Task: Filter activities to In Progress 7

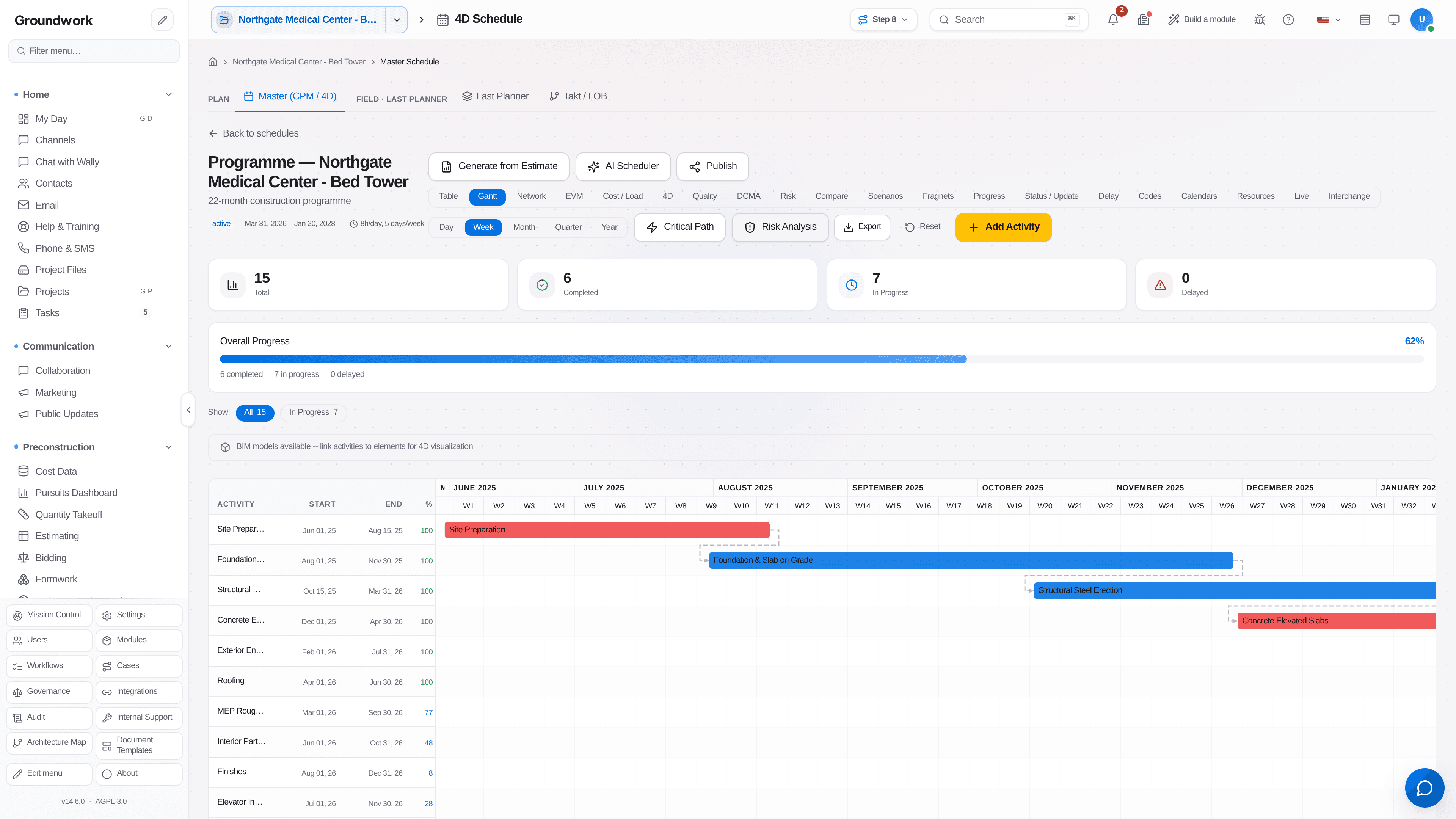Action: click(x=314, y=413)
